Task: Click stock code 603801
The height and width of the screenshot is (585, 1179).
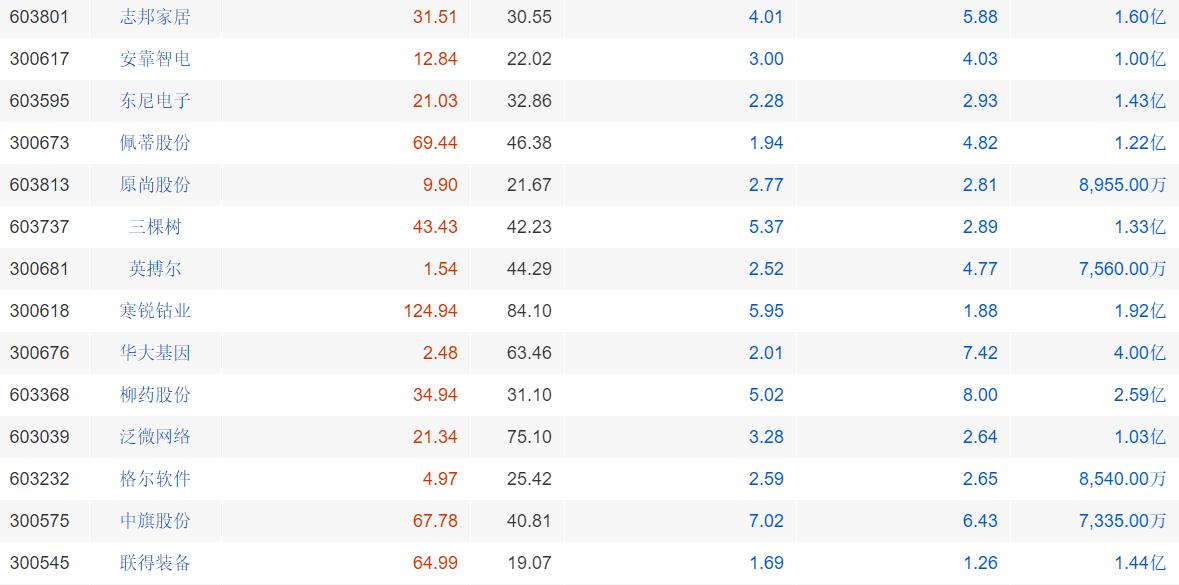Action: coord(39,17)
